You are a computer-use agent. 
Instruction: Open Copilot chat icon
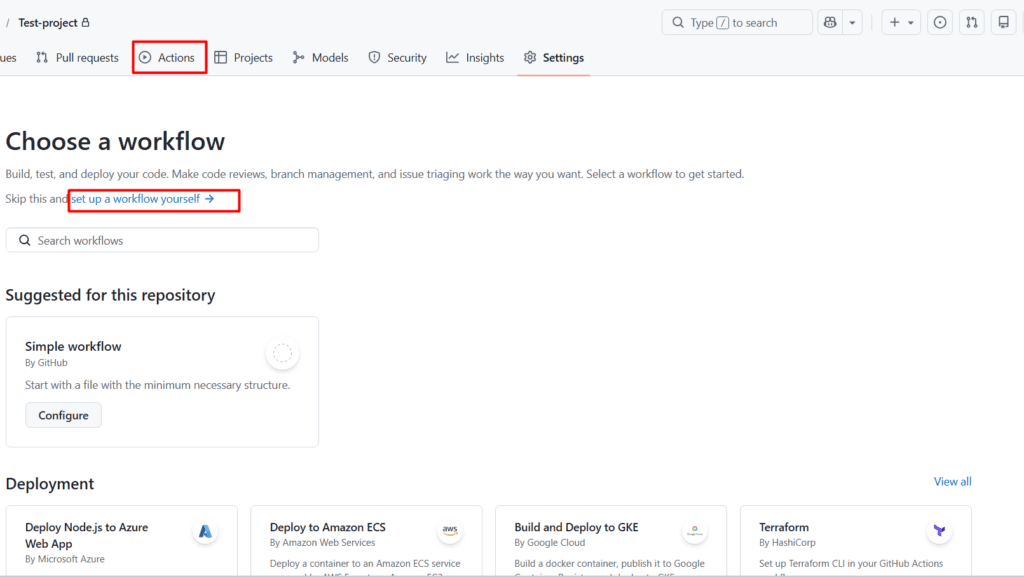click(830, 22)
